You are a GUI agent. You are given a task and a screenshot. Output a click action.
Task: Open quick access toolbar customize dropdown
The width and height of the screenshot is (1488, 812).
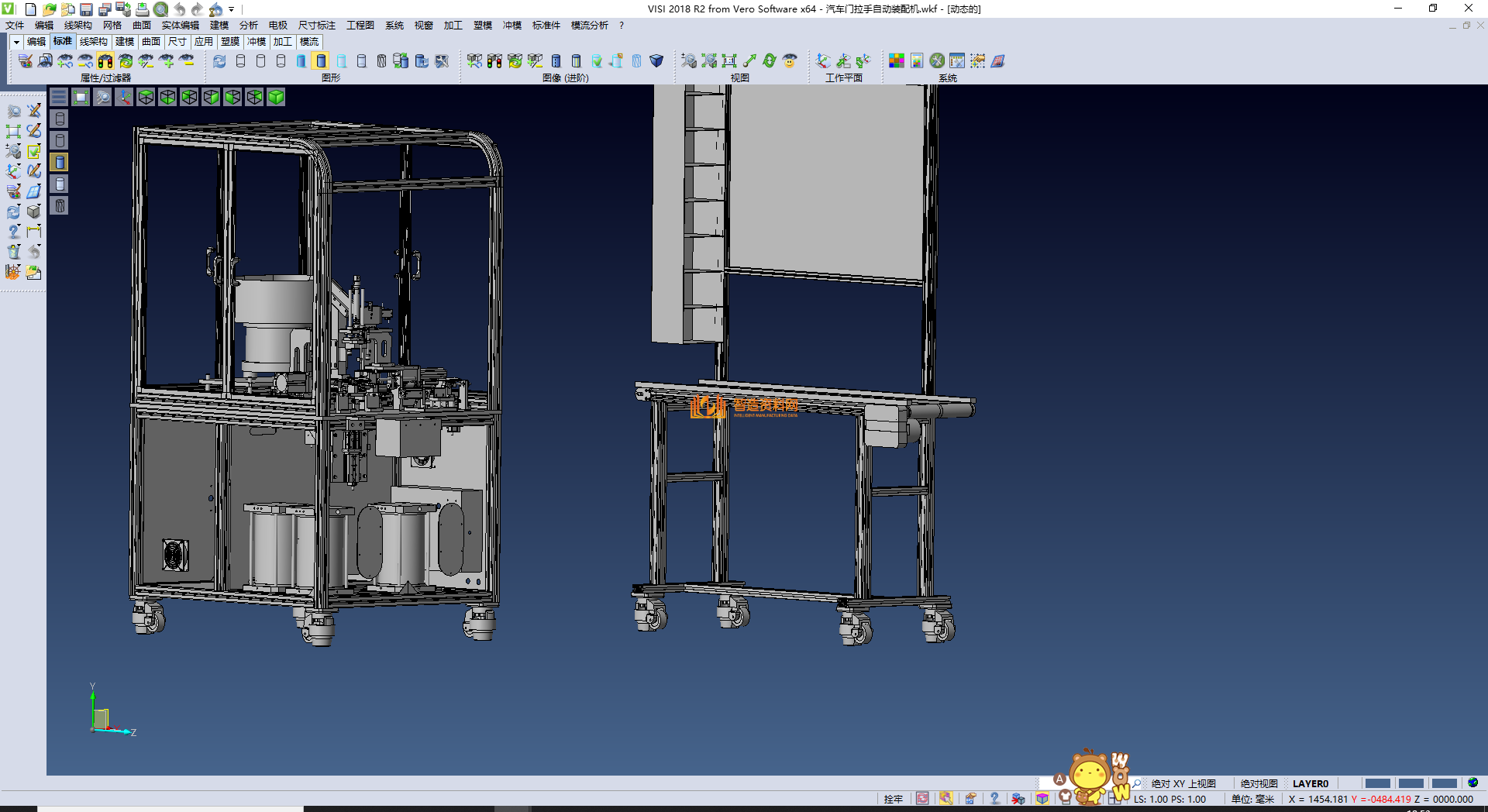point(231,9)
